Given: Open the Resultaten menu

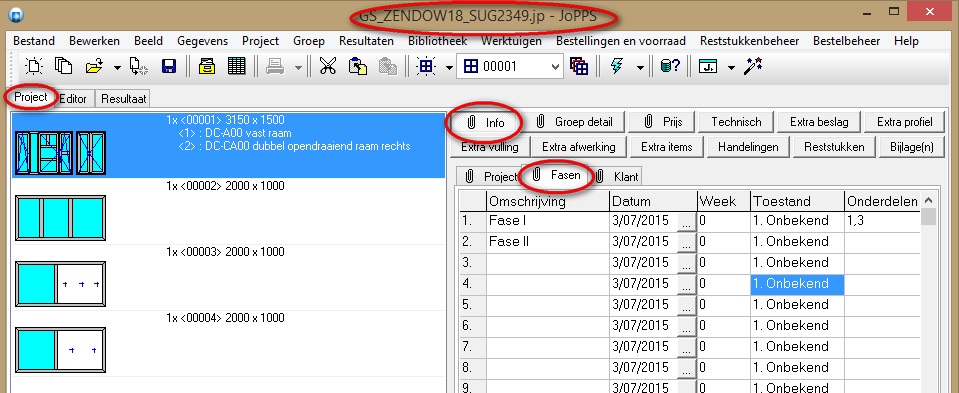Looking at the screenshot, I should coord(366,41).
